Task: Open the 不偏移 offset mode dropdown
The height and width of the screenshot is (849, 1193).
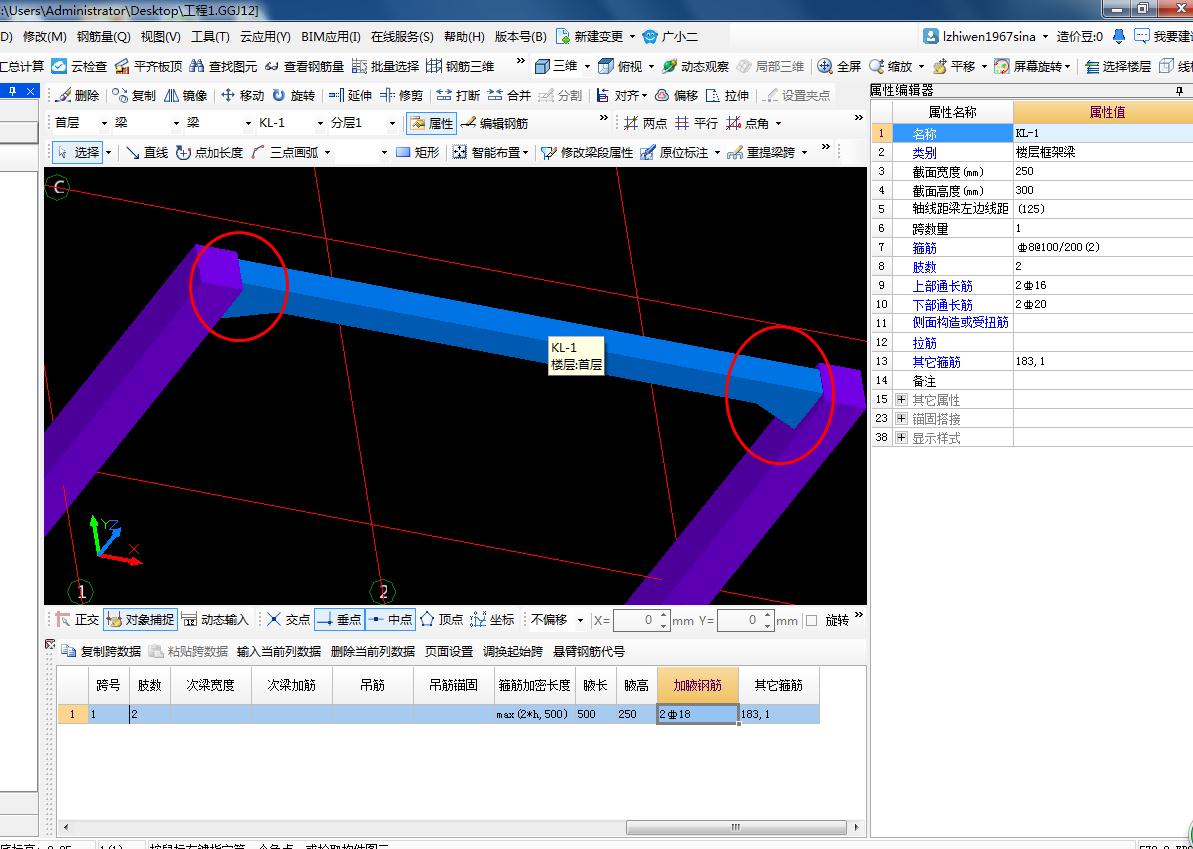Action: point(580,621)
